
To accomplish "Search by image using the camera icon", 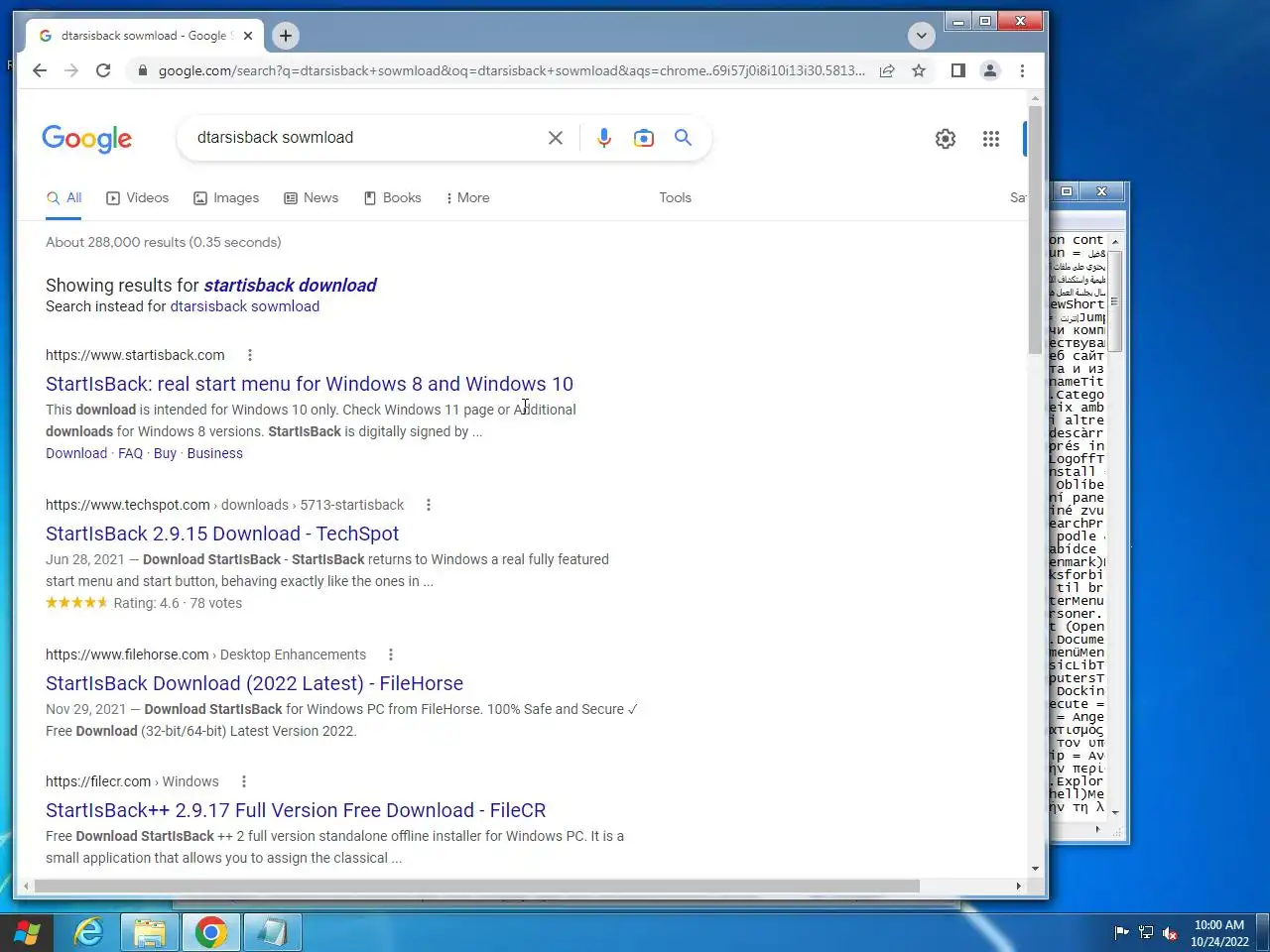I will pyautogui.click(x=644, y=138).
